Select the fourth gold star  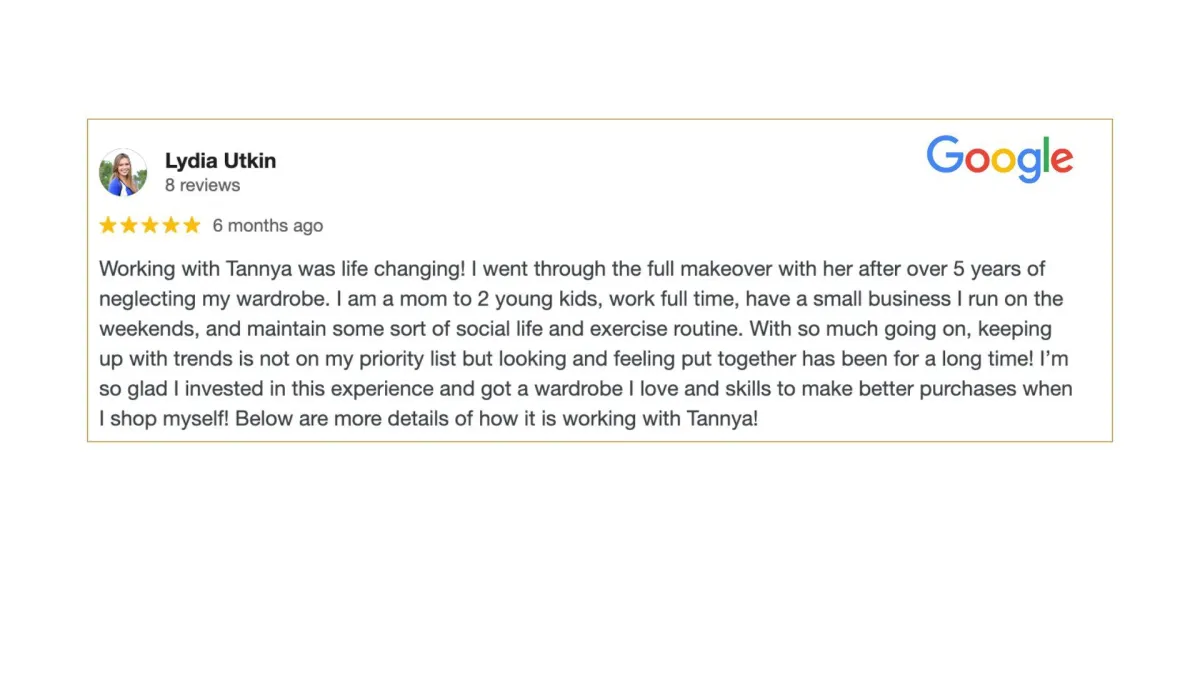pyautogui.click(x=171, y=225)
